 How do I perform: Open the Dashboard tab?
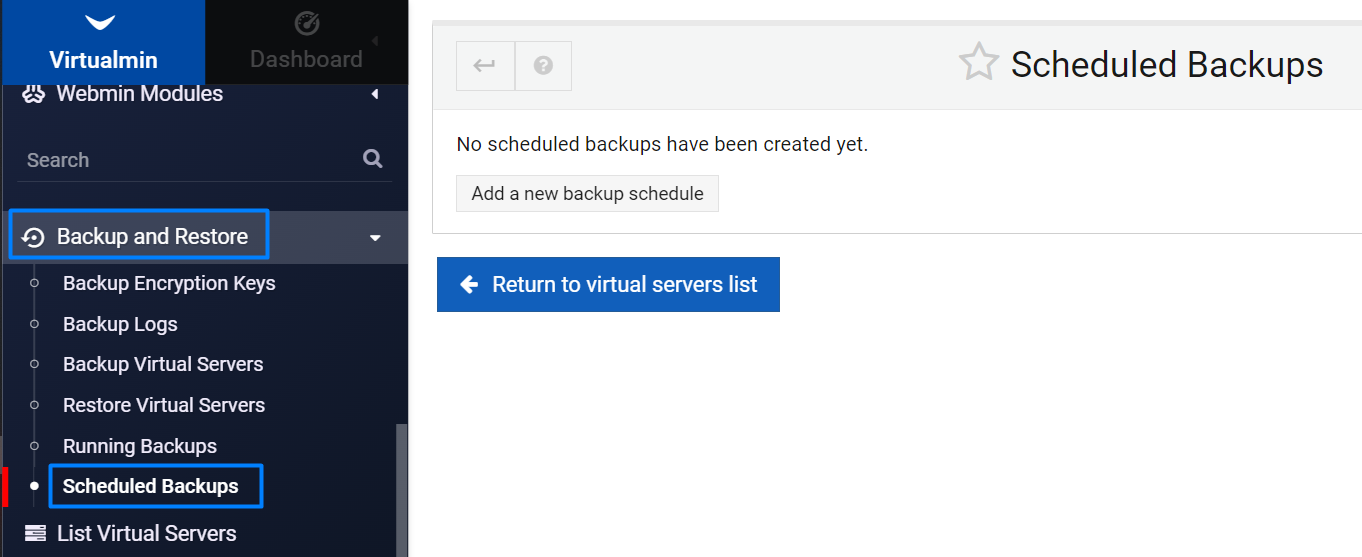click(306, 42)
